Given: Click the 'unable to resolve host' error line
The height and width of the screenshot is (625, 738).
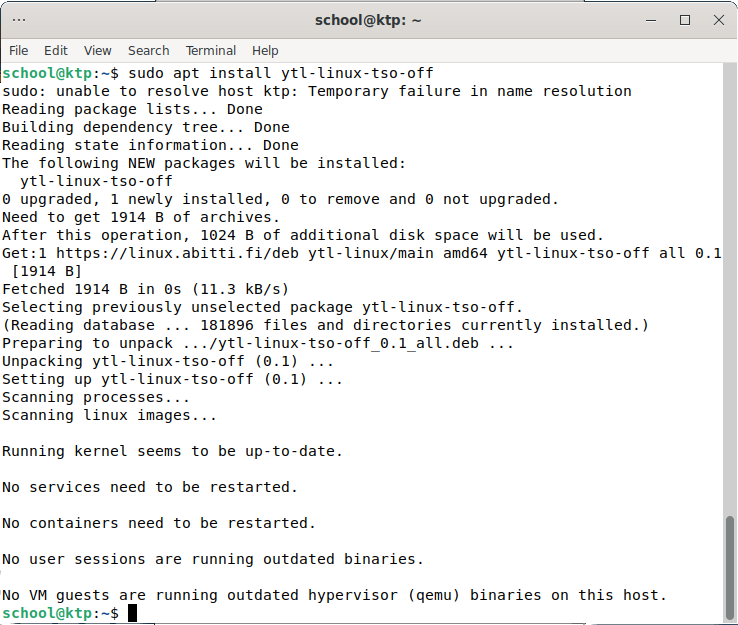Looking at the screenshot, I should tap(316, 91).
